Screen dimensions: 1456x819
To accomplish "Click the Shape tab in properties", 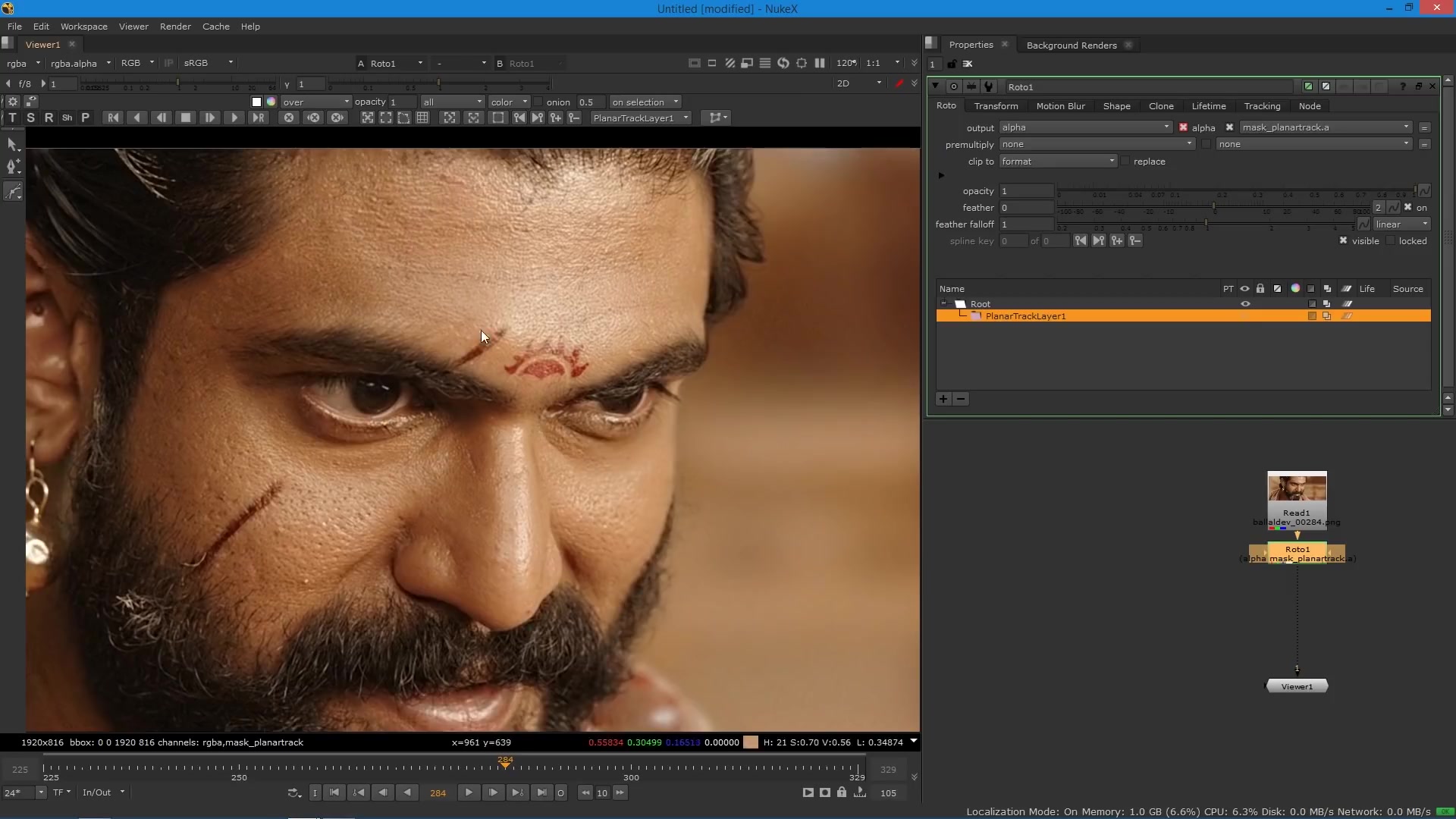I will (1118, 106).
